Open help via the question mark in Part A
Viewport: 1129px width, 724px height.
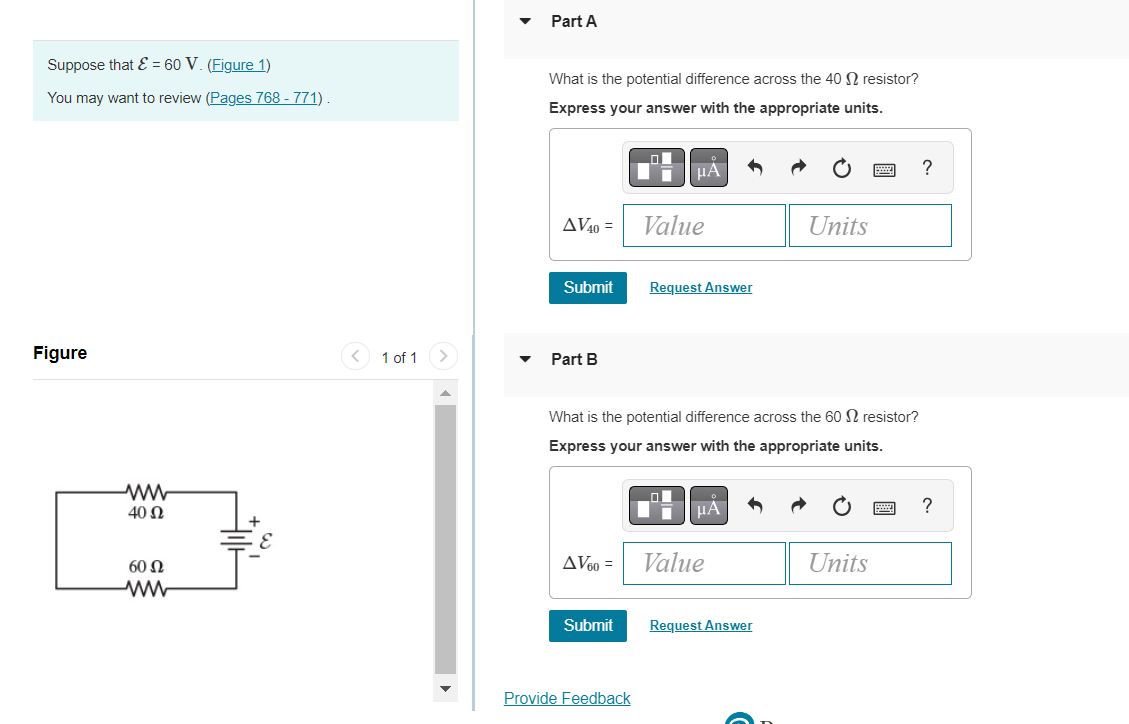(926, 168)
